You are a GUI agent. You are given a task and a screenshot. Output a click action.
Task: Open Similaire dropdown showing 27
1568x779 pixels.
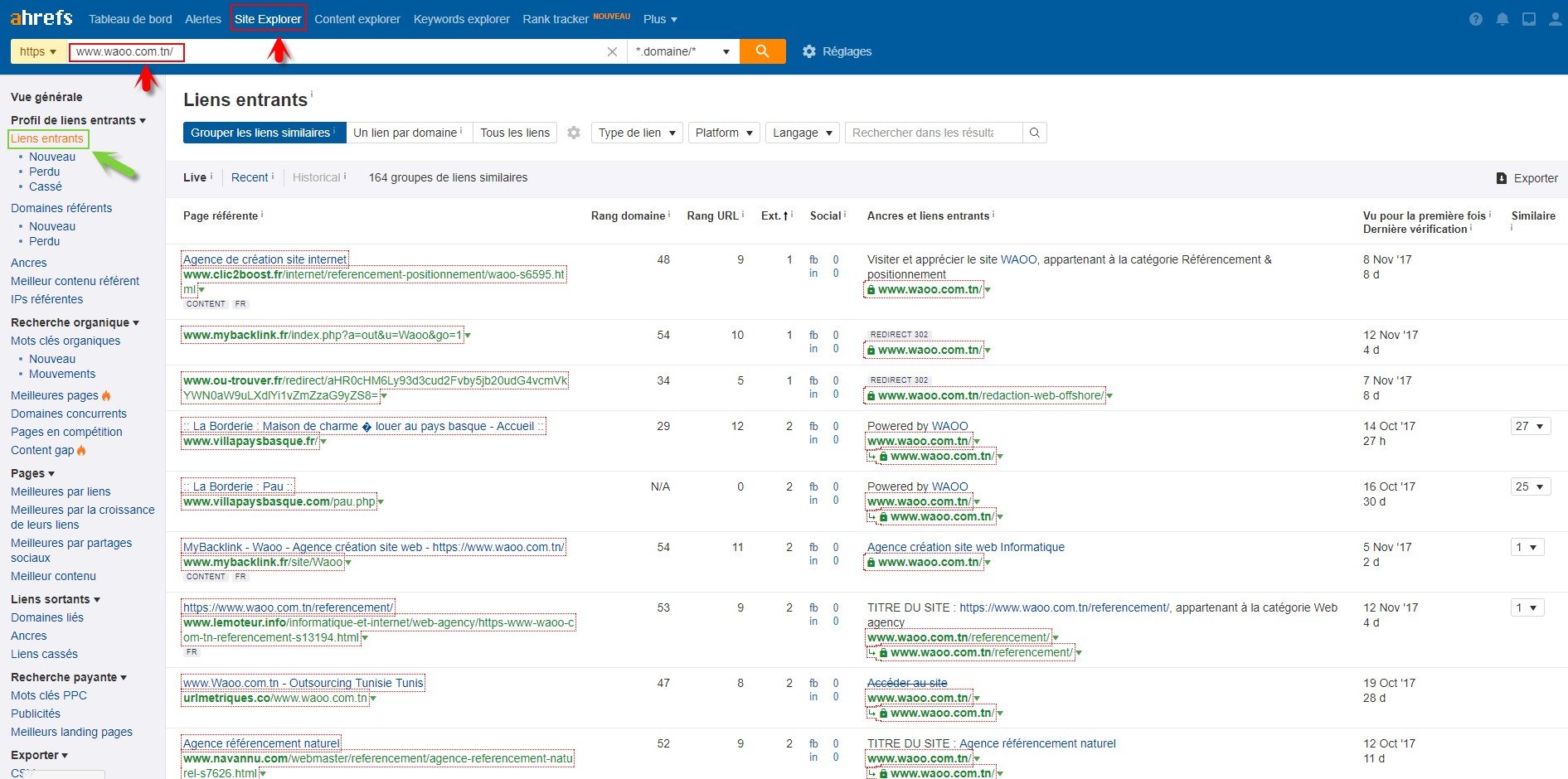(1530, 426)
